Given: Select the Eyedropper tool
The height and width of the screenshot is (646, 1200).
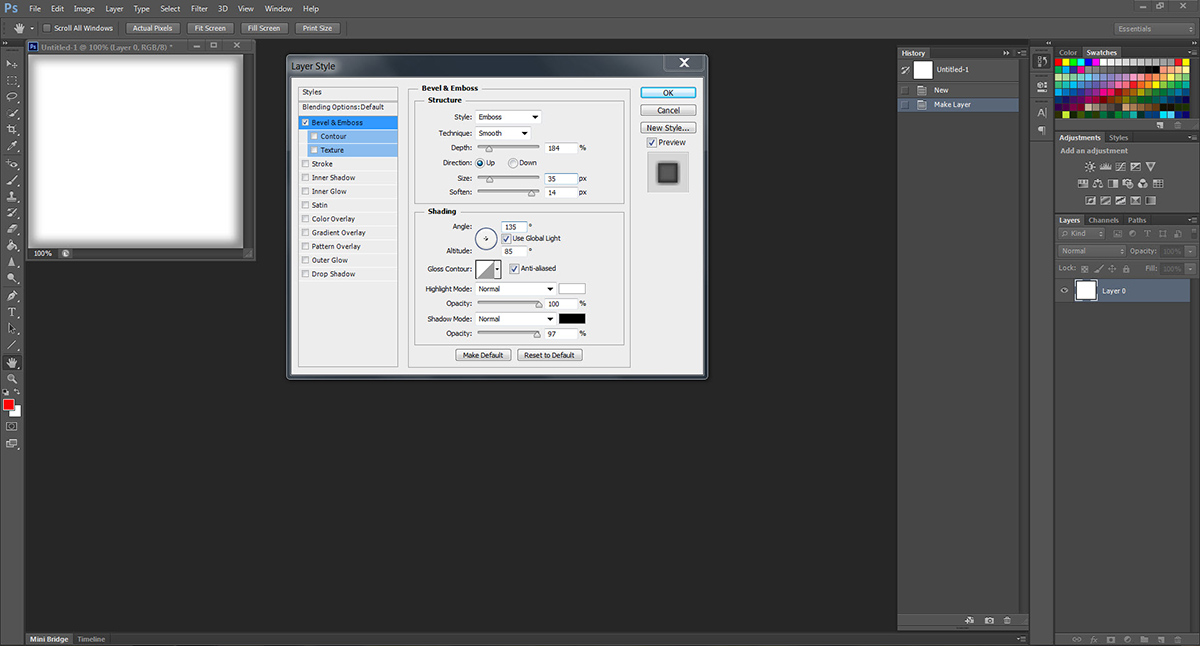Looking at the screenshot, I should pyautogui.click(x=13, y=147).
